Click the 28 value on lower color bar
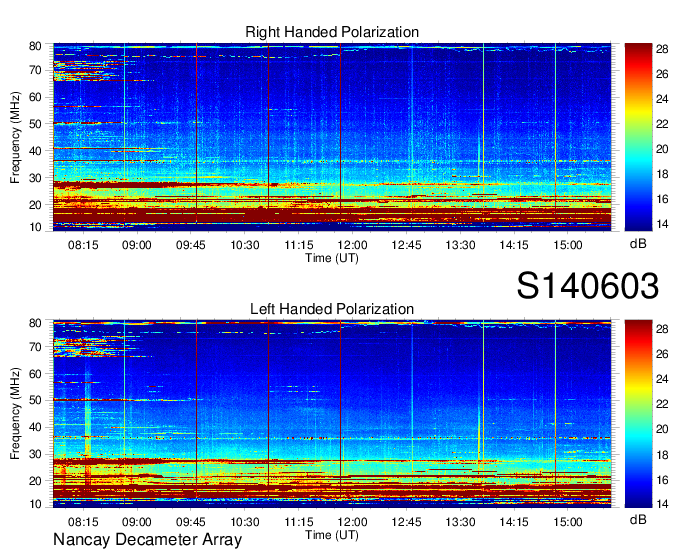680x552 pixels. [x=662, y=329]
